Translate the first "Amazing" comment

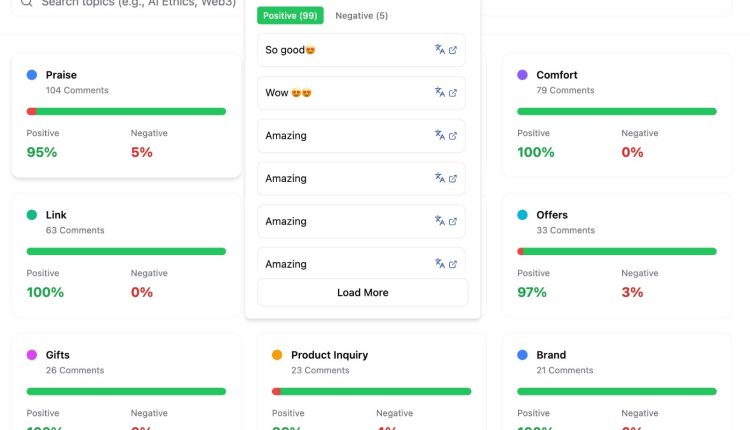pos(439,136)
